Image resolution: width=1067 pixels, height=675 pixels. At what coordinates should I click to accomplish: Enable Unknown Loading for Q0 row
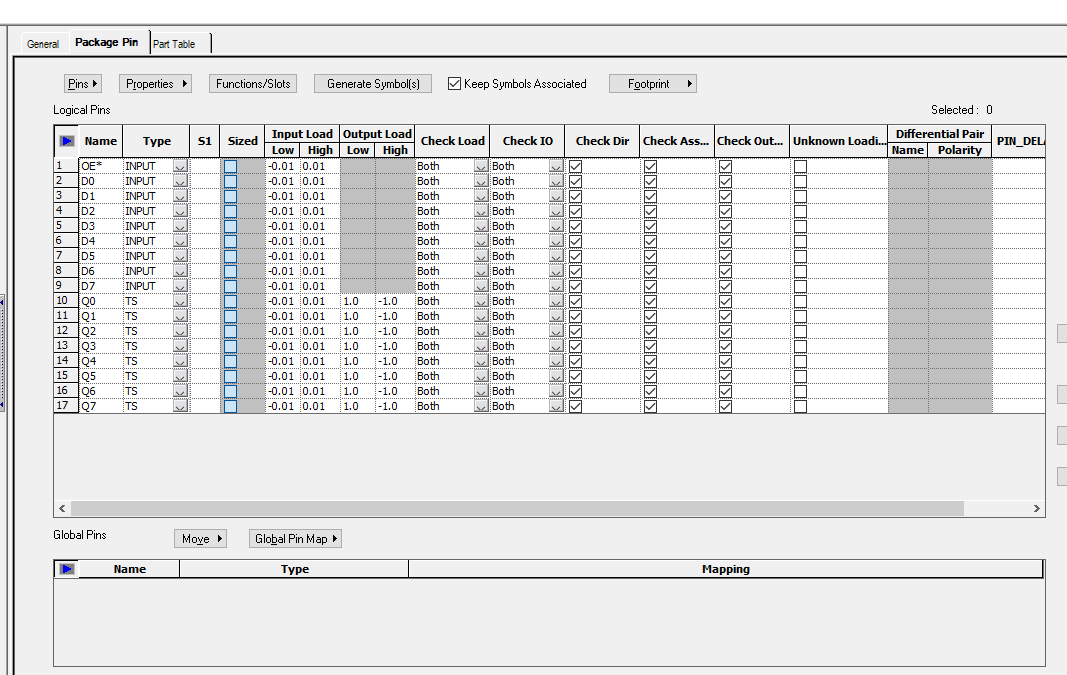tap(800, 301)
